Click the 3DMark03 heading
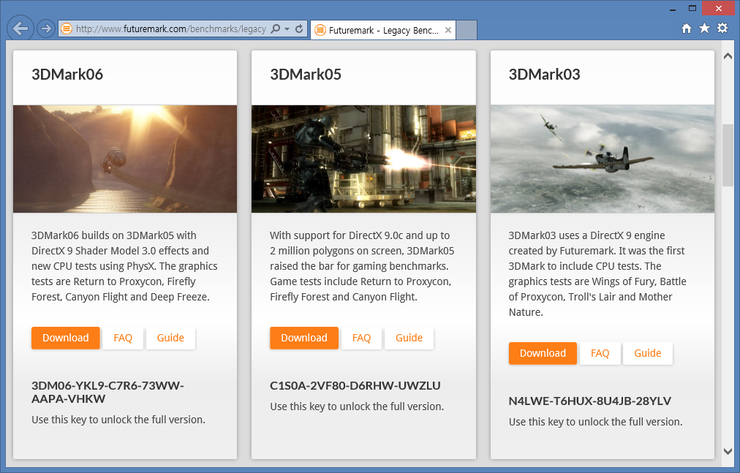740x473 pixels. tap(544, 74)
